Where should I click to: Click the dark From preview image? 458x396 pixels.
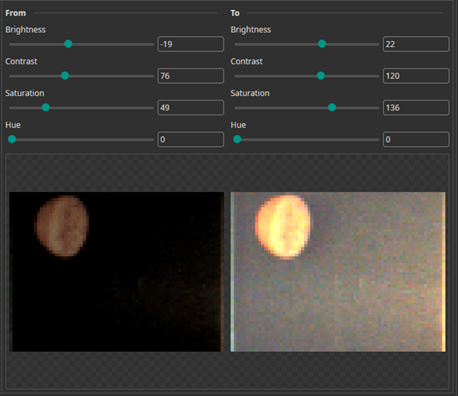coord(117,272)
